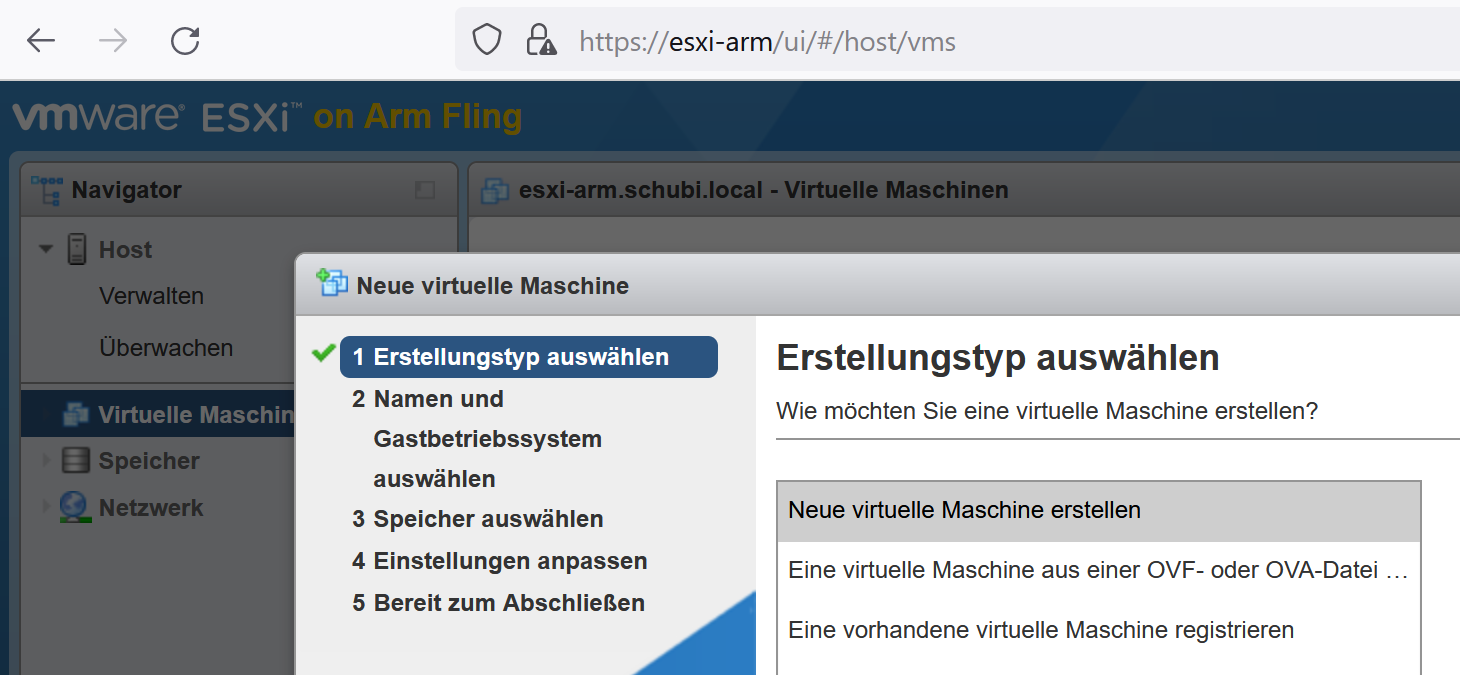Select the OVF- oder OVA-Datei deployment option
The width and height of the screenshot is (1460, 675).
(1097, 571)
